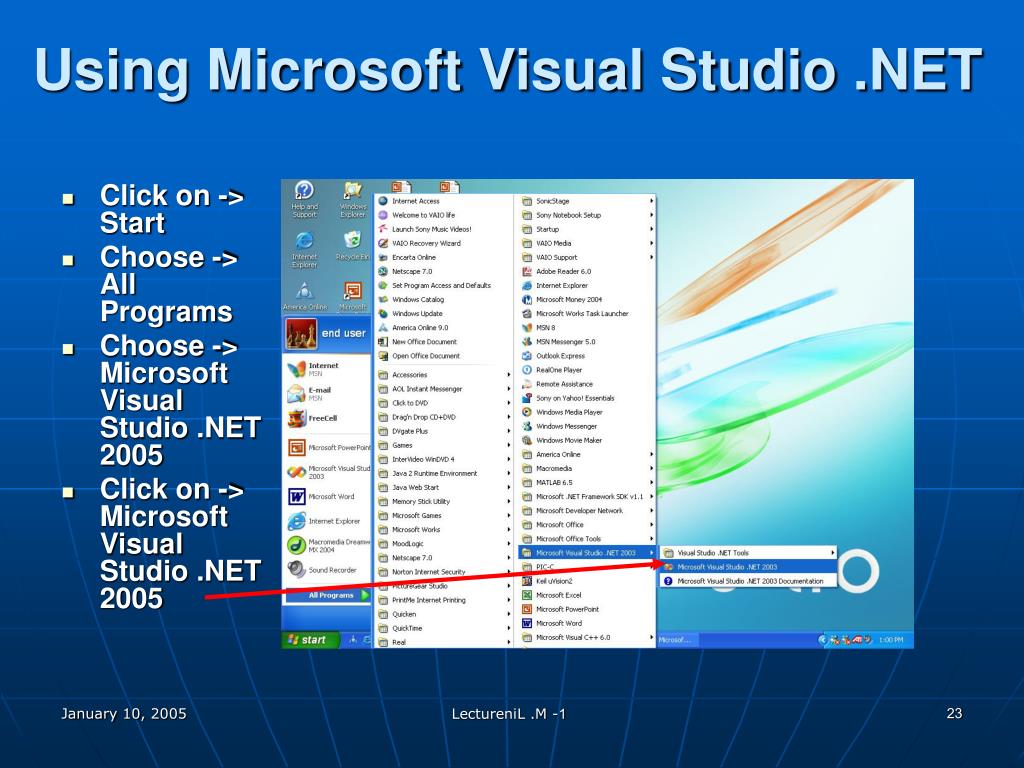
Task: Expand the Macromedia folder
Action: [587, 468]
